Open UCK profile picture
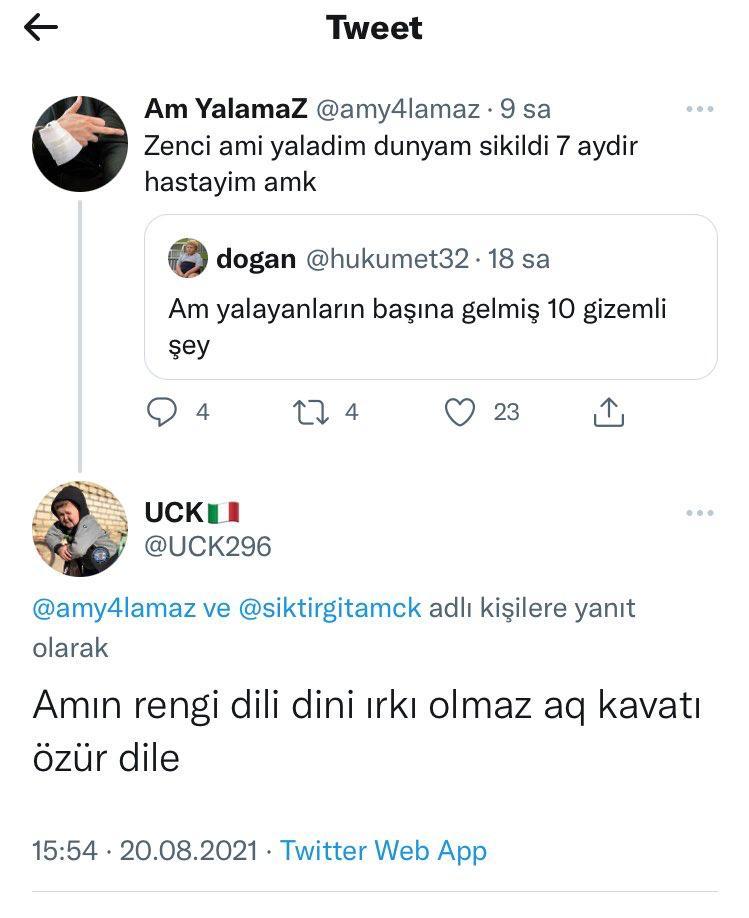The image size is (749, 918). coord(80,529)
